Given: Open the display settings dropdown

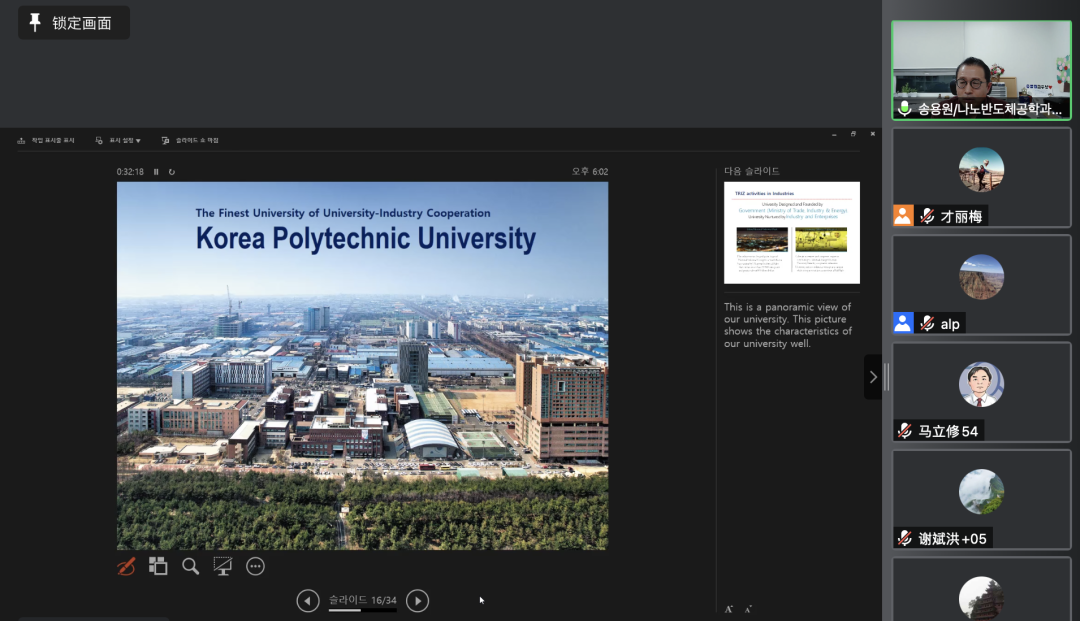Looking at the screenshot, I should pos(118,141).
